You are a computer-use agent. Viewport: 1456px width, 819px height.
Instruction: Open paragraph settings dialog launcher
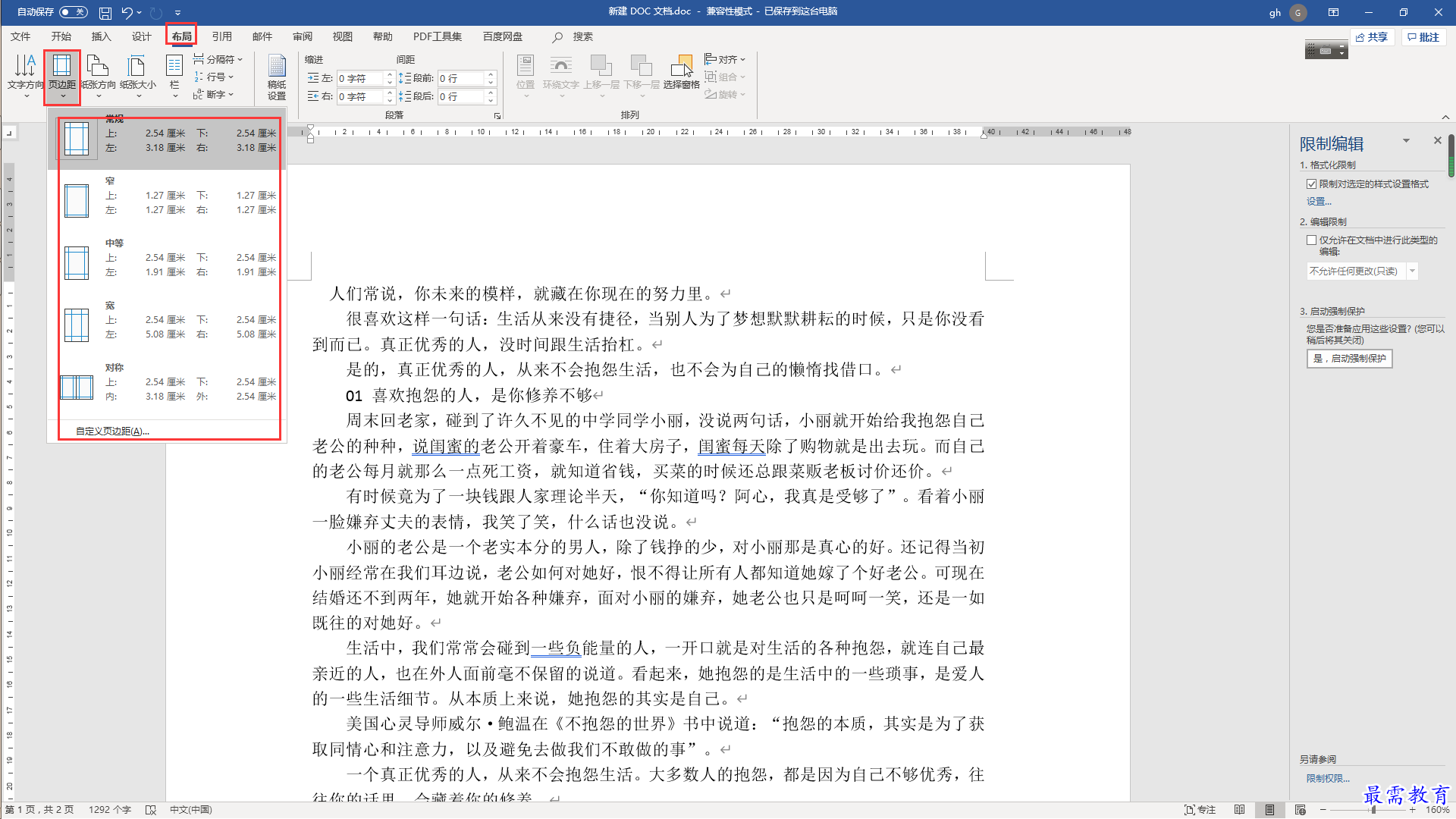[x=497, y=116]
